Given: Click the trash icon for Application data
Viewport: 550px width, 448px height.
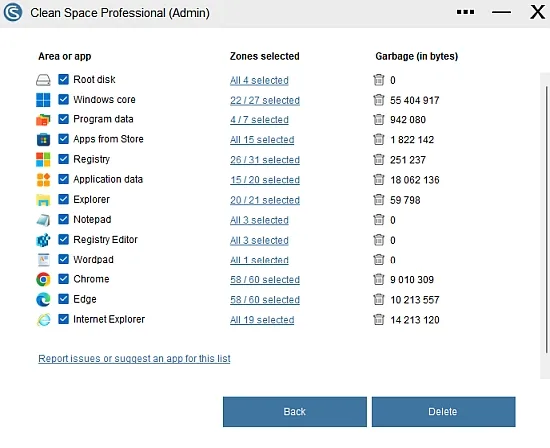Looking at the screenshot, I should pyautogui.click(x=378, y=180).
